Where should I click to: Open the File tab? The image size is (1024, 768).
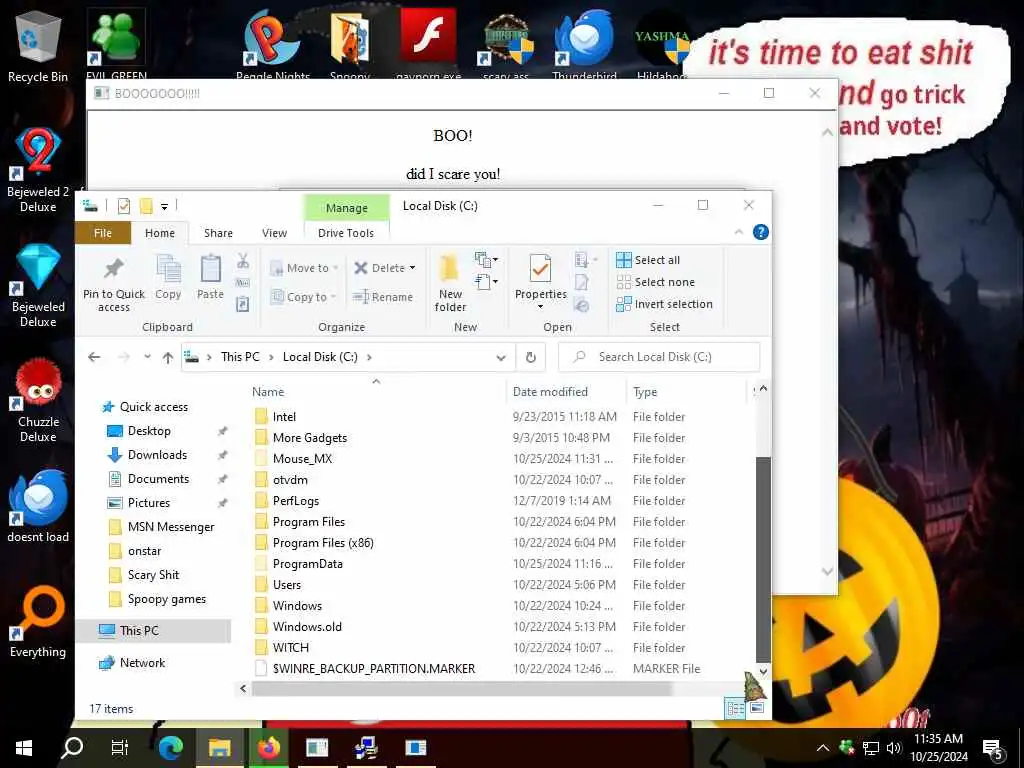click(103, 233)
